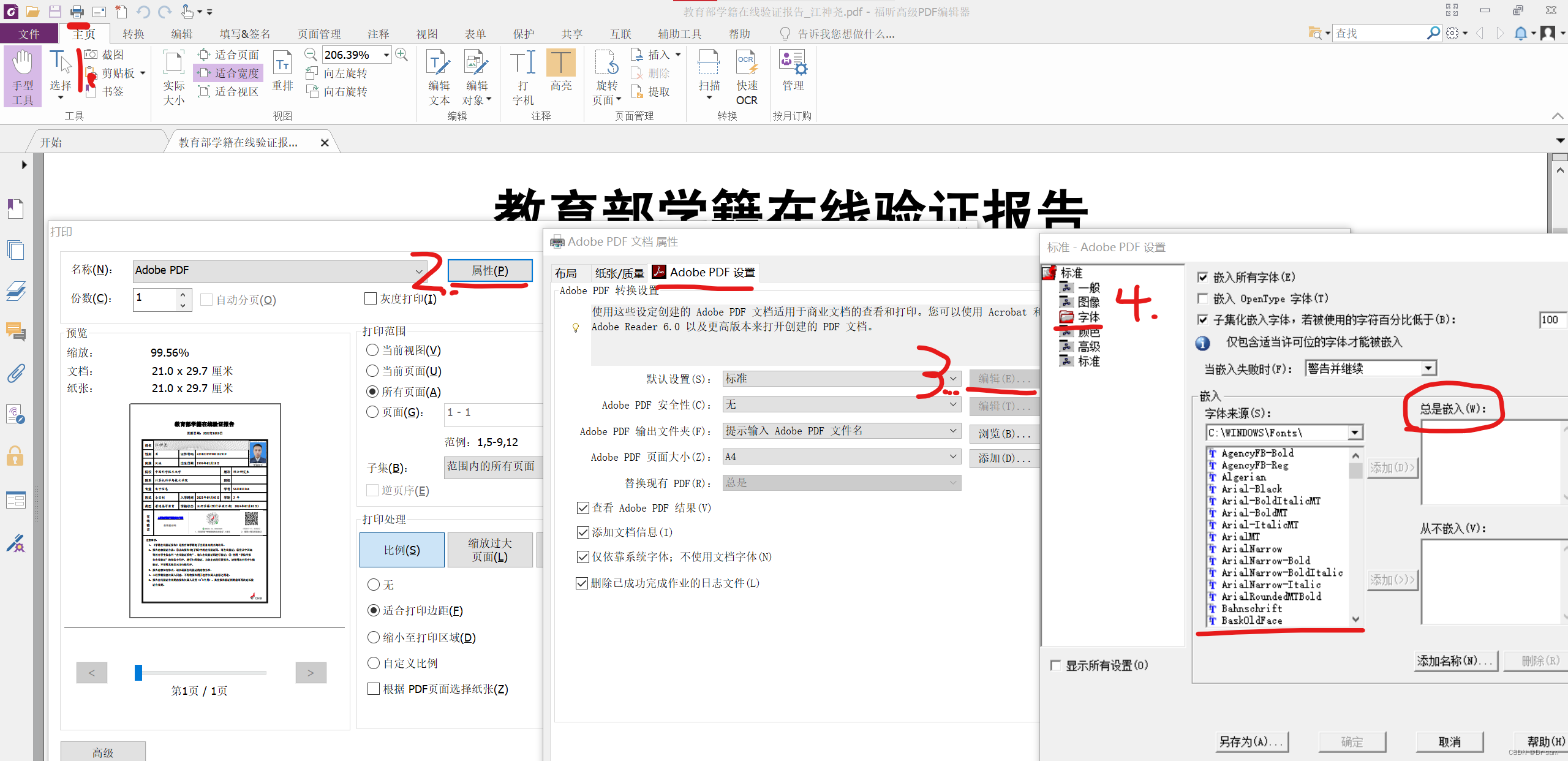The width and height of the screenshot is (1568, 761).
Task: Select the Highlight (高亮) tool
Action: click(560, 70)
